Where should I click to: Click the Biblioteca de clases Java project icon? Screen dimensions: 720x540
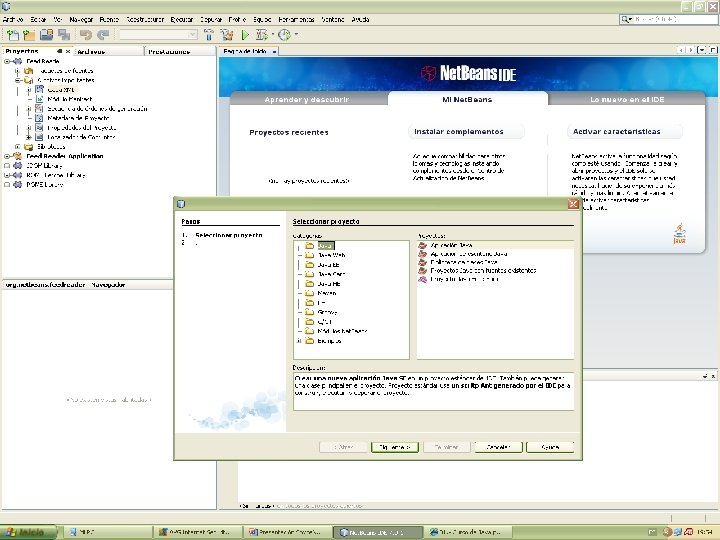click(423, 262)
